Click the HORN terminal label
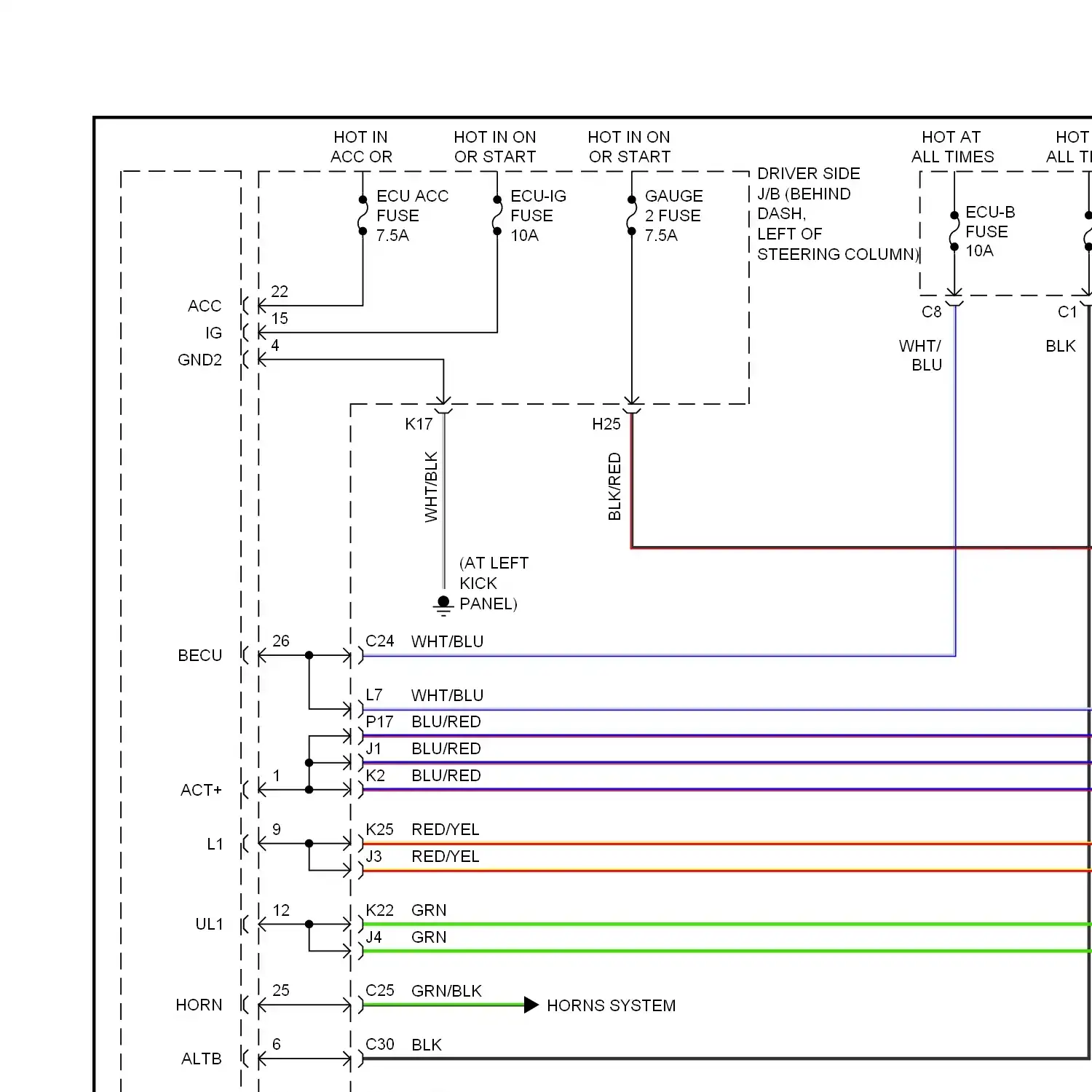 (x=199, y=1005)
